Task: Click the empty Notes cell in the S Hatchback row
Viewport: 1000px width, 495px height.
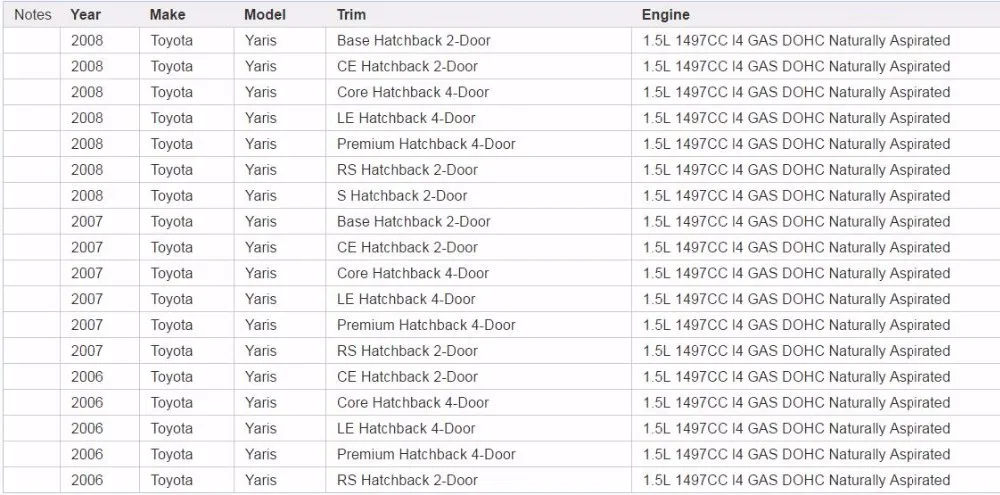Action: 32,196
